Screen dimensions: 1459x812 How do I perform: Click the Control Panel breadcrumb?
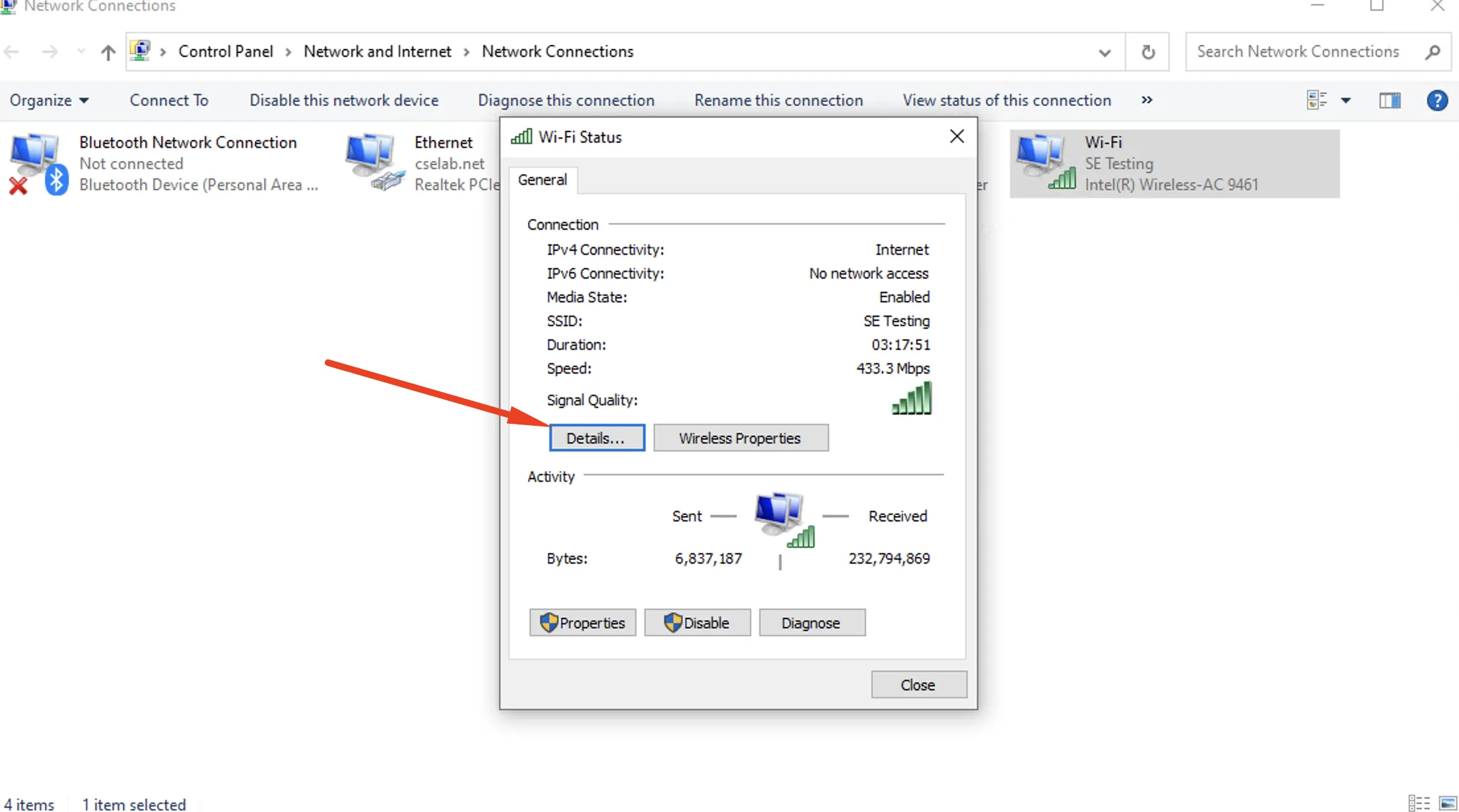click(x=225, y=51)
